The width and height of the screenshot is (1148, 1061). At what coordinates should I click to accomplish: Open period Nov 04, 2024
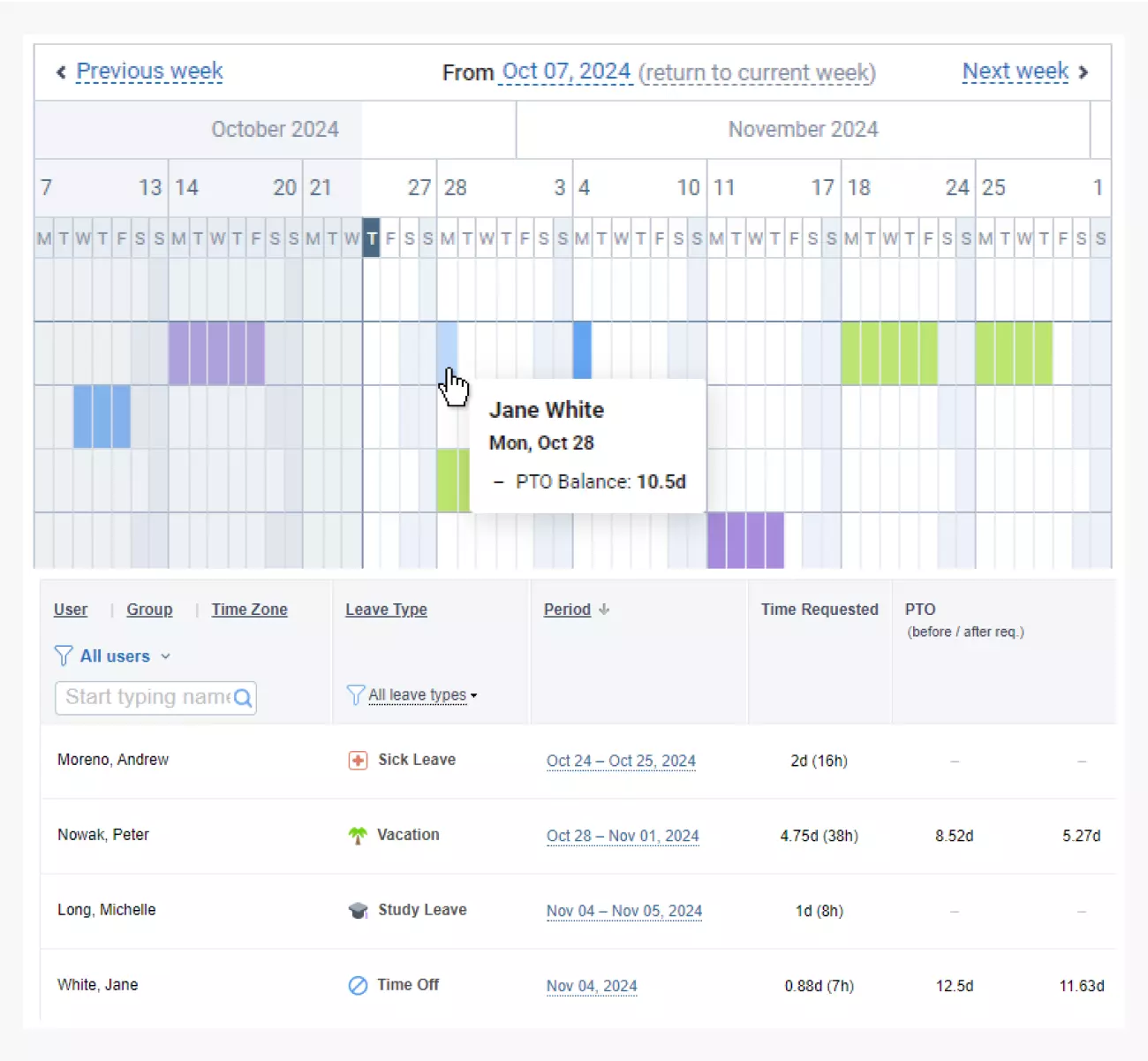[592, 987]
